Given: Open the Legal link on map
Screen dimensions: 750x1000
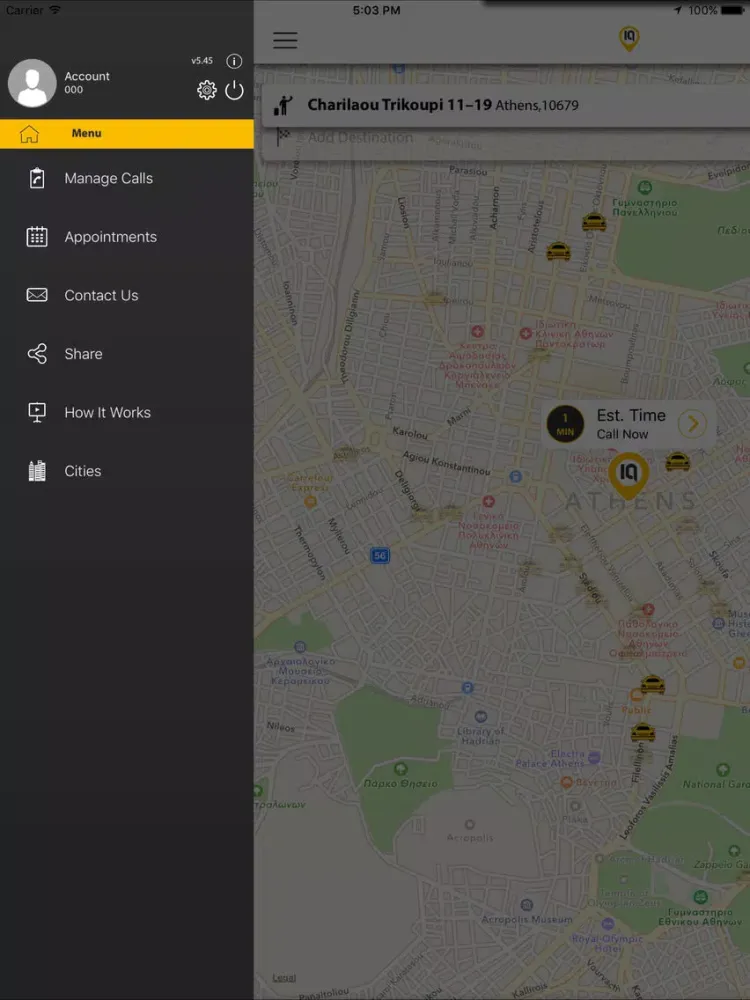Looking at the screenshot, I should (284, 978).
